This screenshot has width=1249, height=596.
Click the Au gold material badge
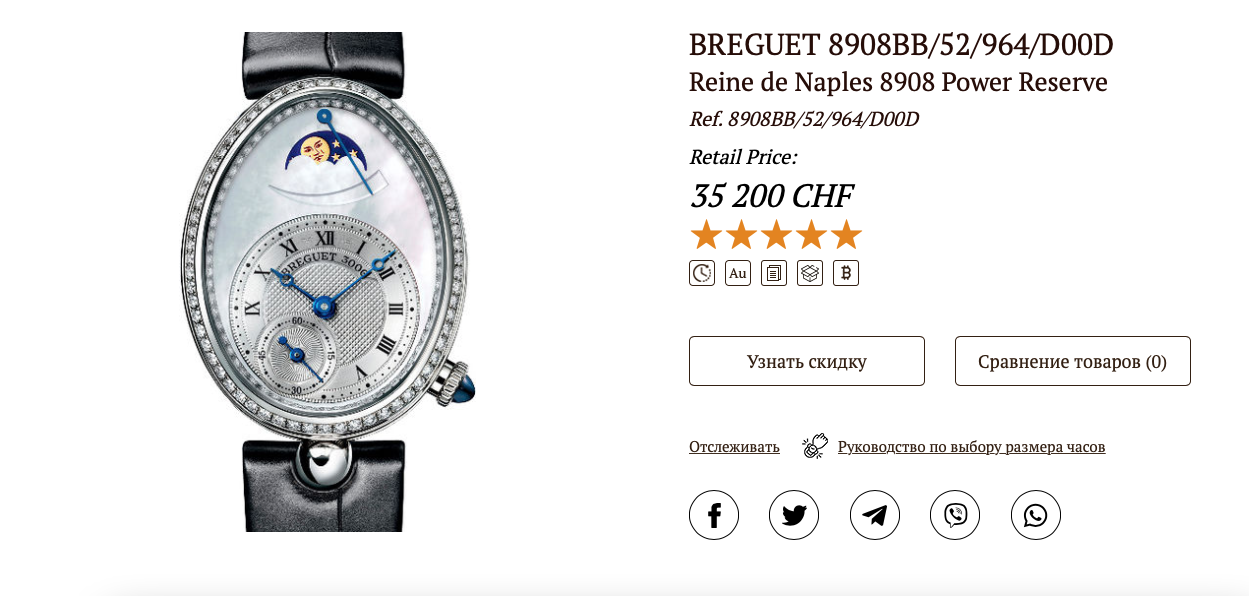point(738,273)
